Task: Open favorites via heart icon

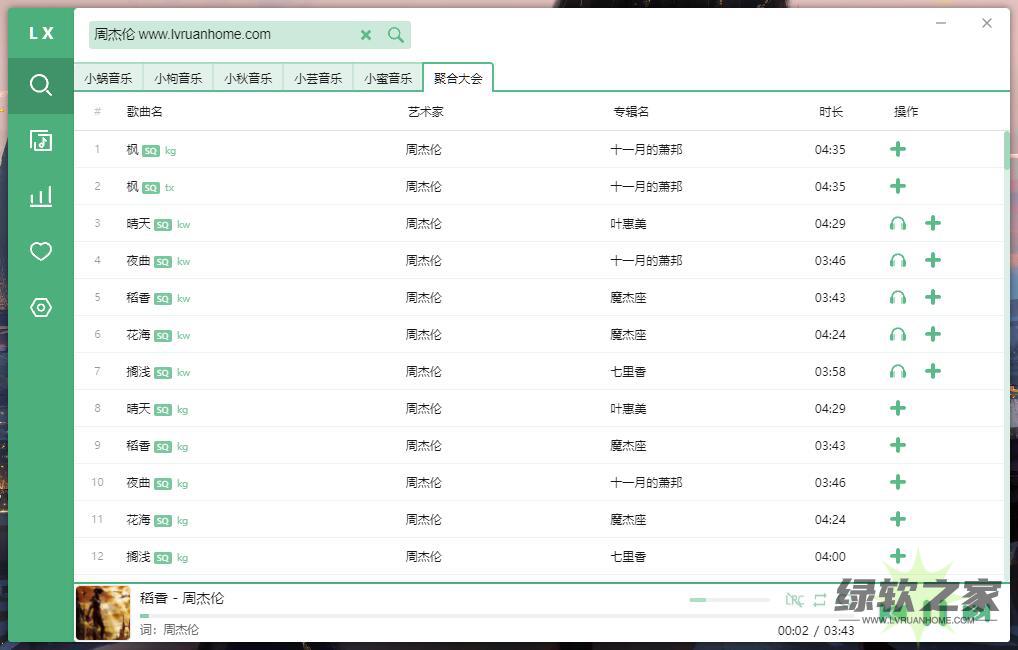Action: (x=40, y=251)
